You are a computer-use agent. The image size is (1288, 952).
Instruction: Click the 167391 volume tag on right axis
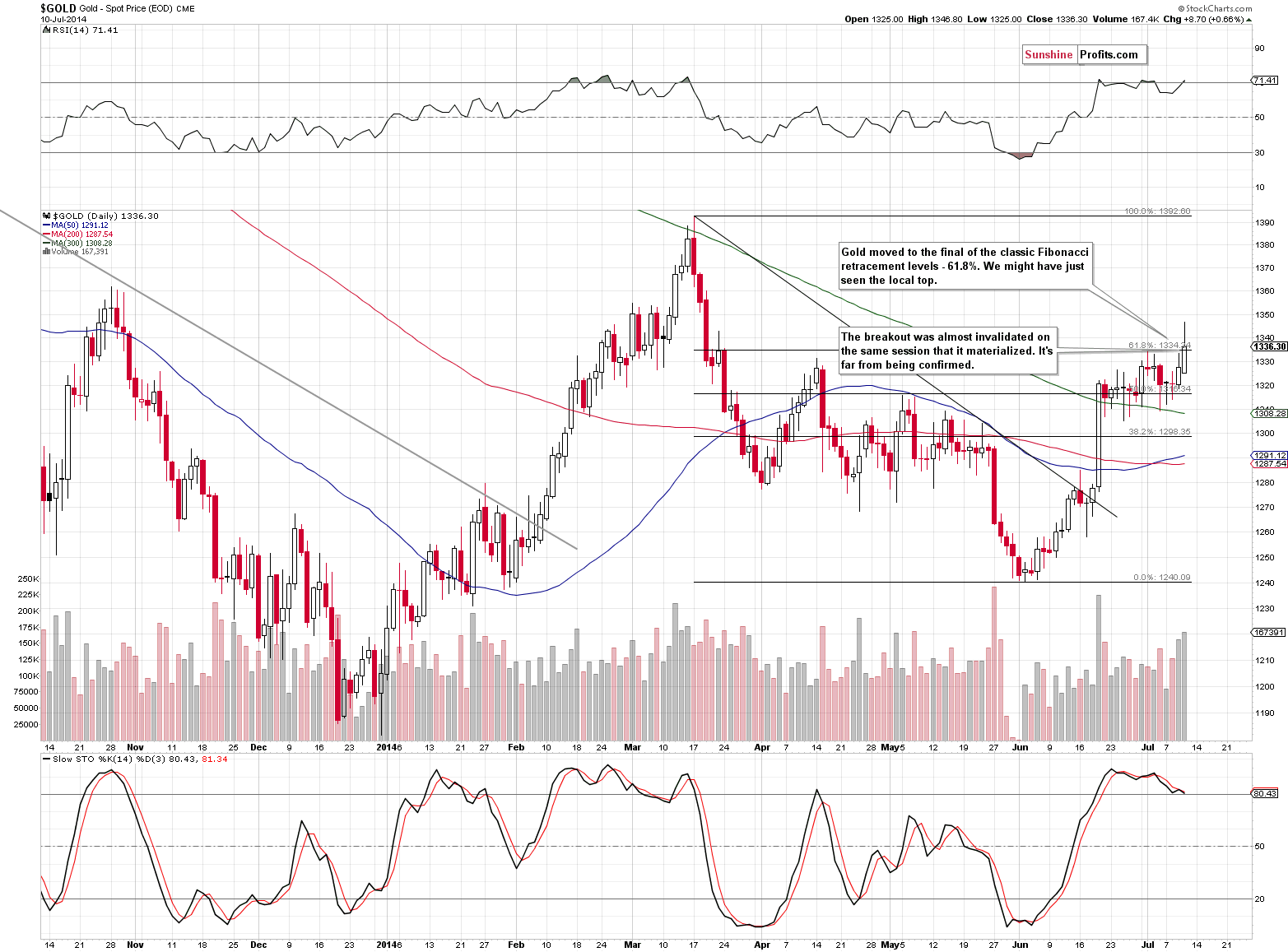coord(1268,633)
